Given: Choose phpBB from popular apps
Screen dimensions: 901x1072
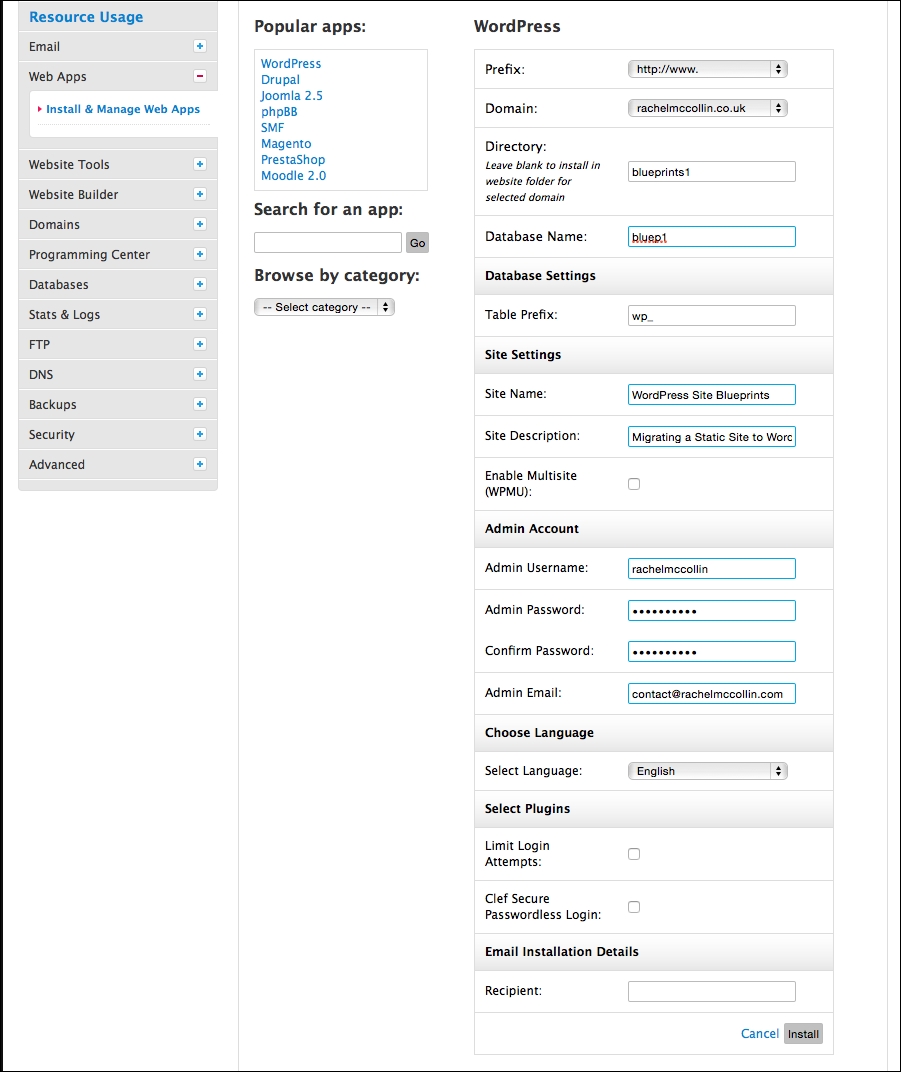Looking at the screenshot, I should coord(279,111).
